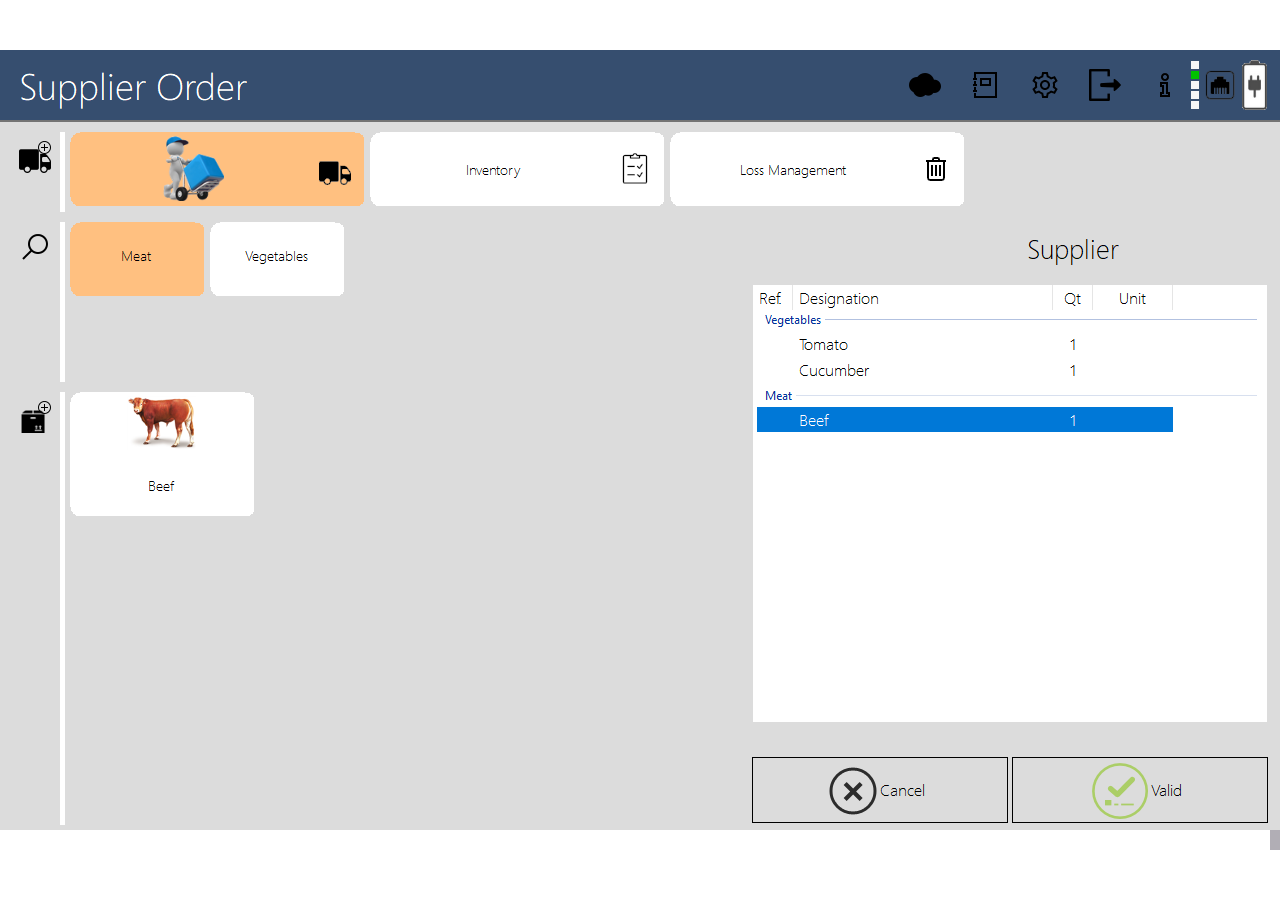The height and width of the screenshot is (900, 1280).
Task: Click the battery power plug icon
Action: [1254, 86]
